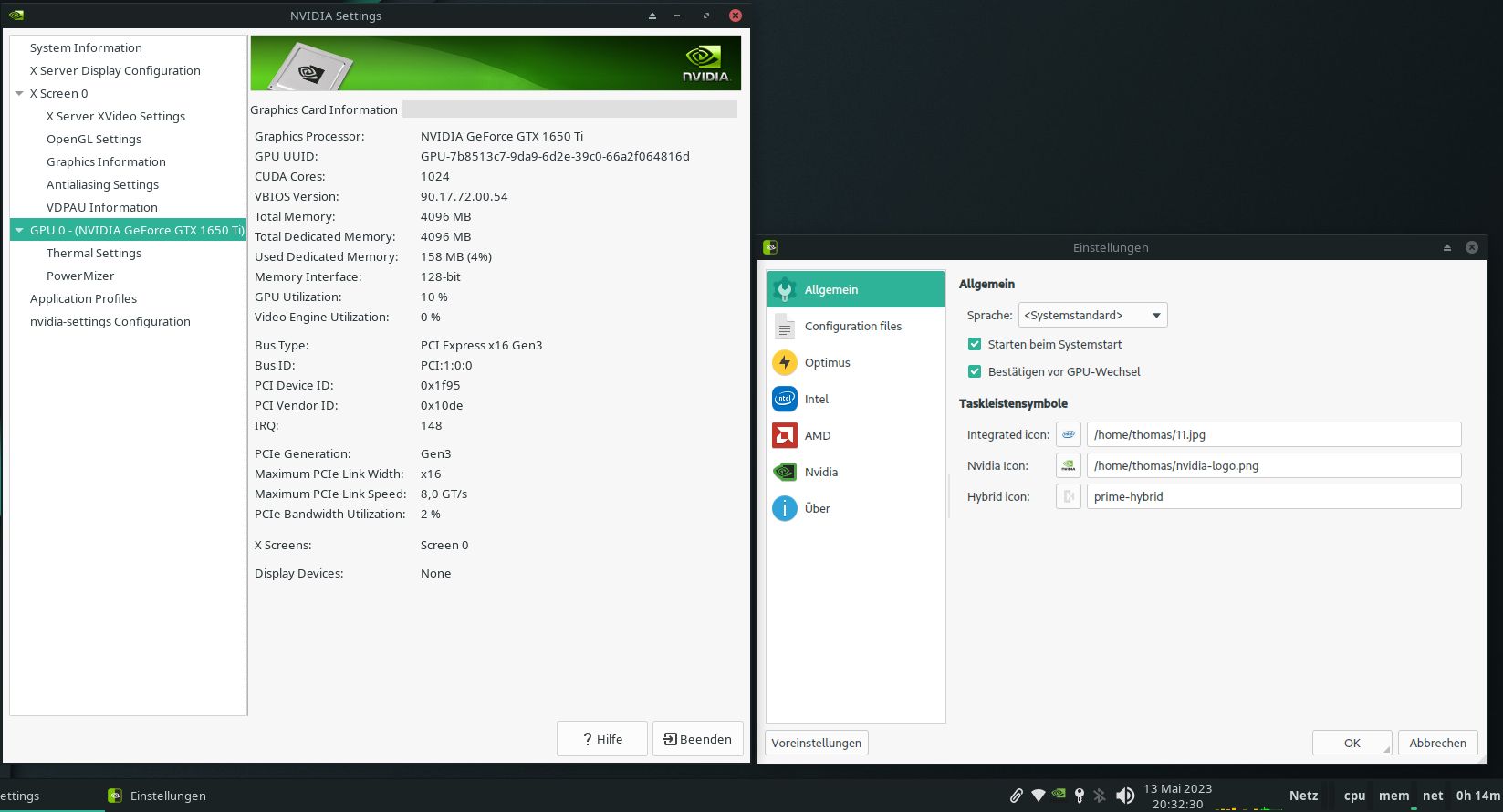
Task: Click the Nvidia Icon path text field
Action: (x=1273, y=466)
